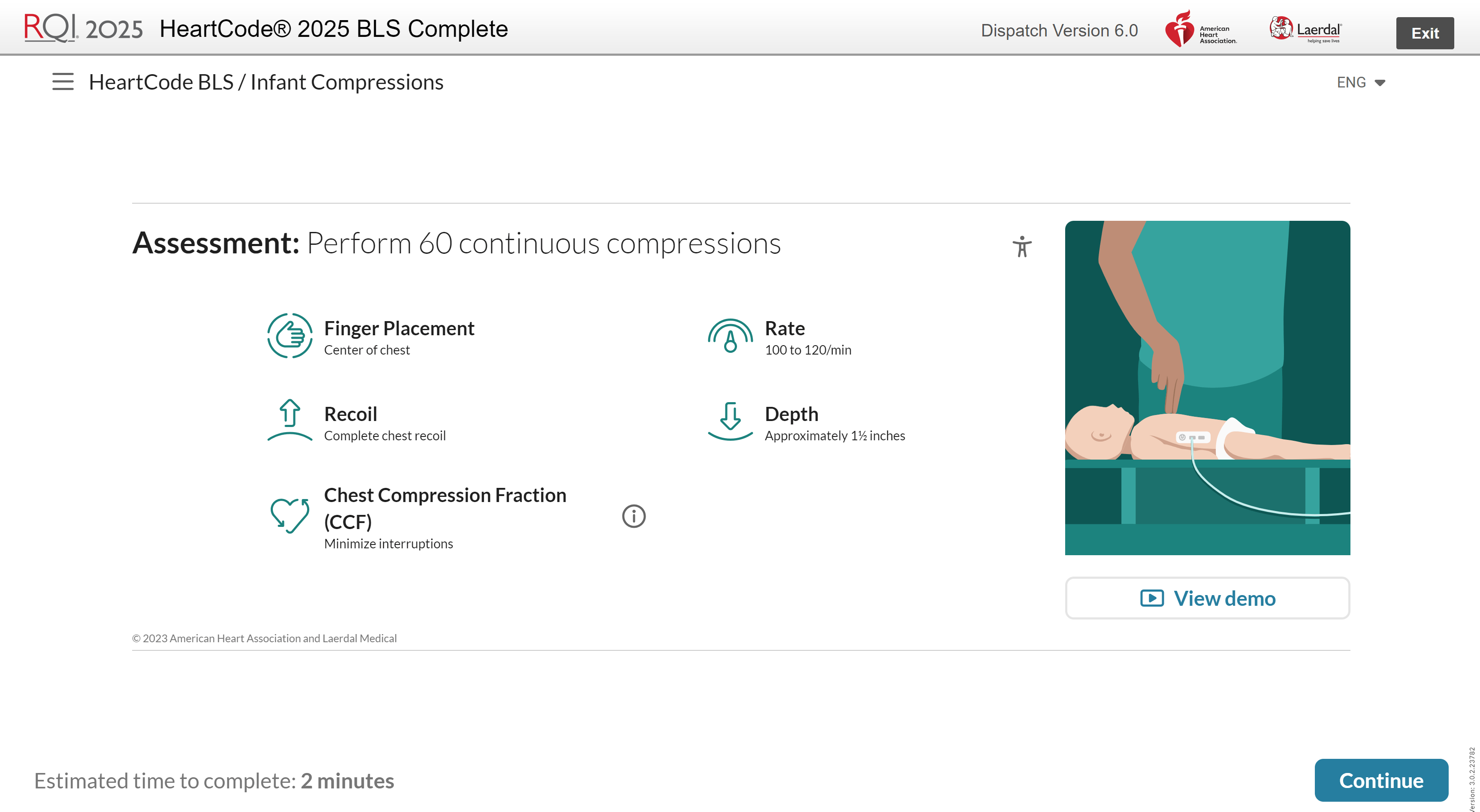Select the Depth down-arrow icon
1480x812 pixels.
[729, 420]
